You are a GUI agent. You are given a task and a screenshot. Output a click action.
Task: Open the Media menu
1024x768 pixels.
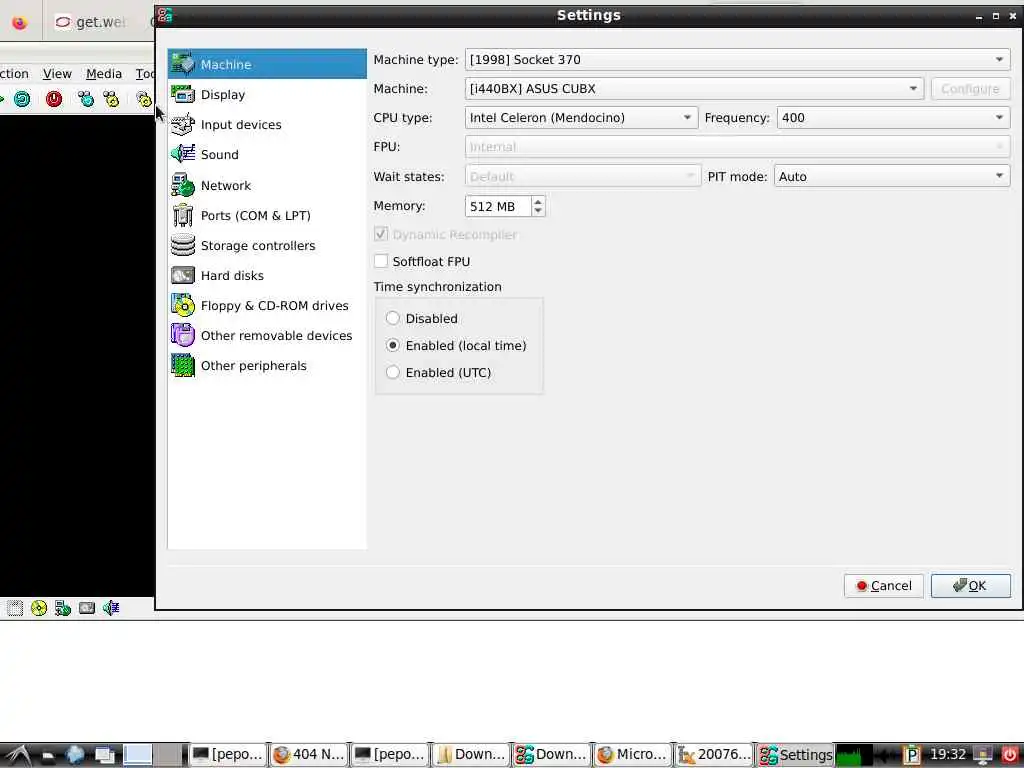tap(104, 74)
